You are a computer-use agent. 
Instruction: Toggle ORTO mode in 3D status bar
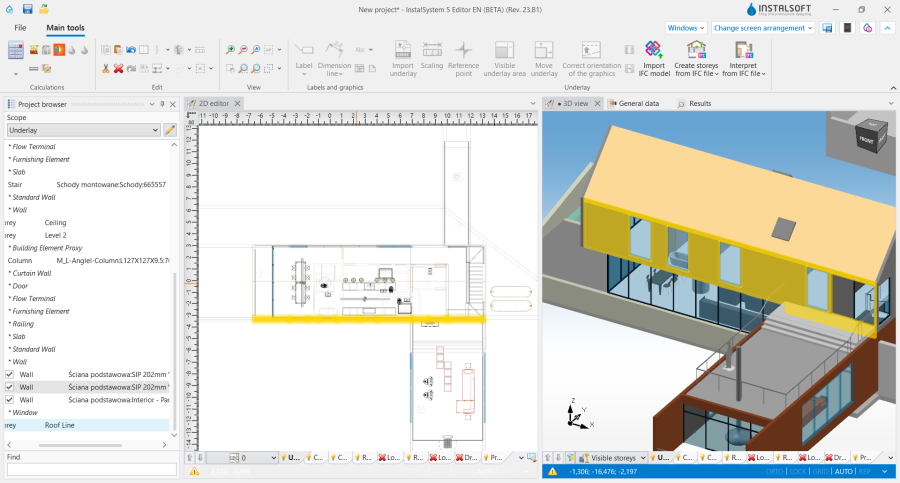(774, 472)
